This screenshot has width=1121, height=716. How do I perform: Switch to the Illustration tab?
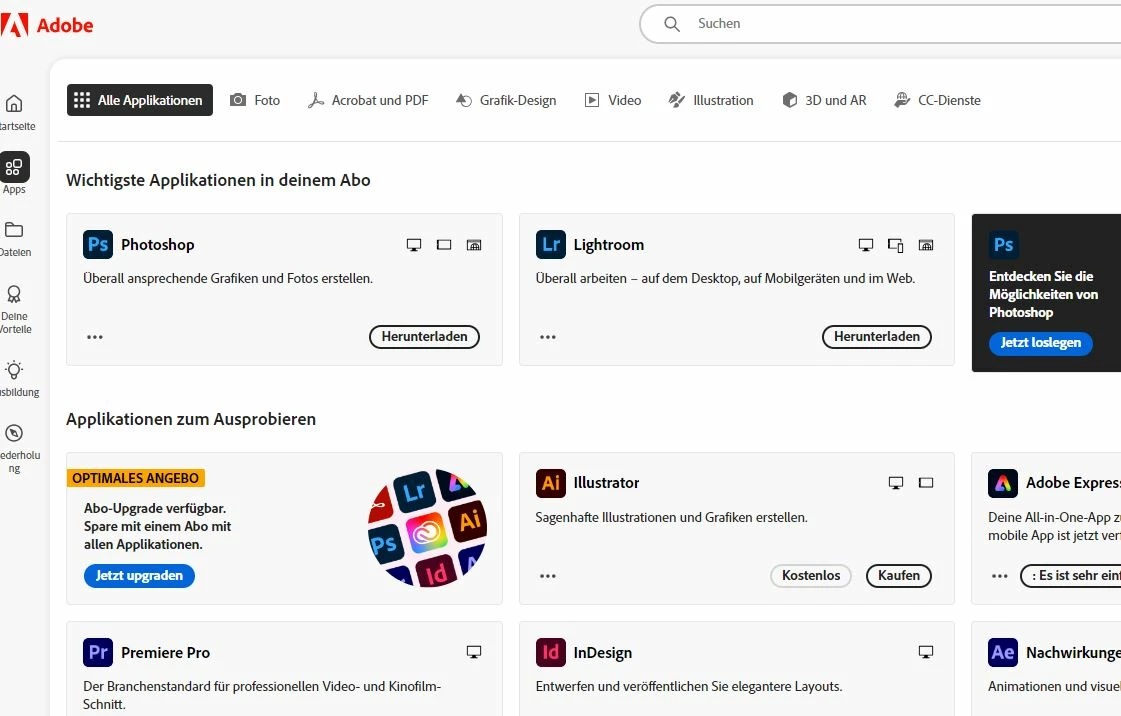coord(711,100)
